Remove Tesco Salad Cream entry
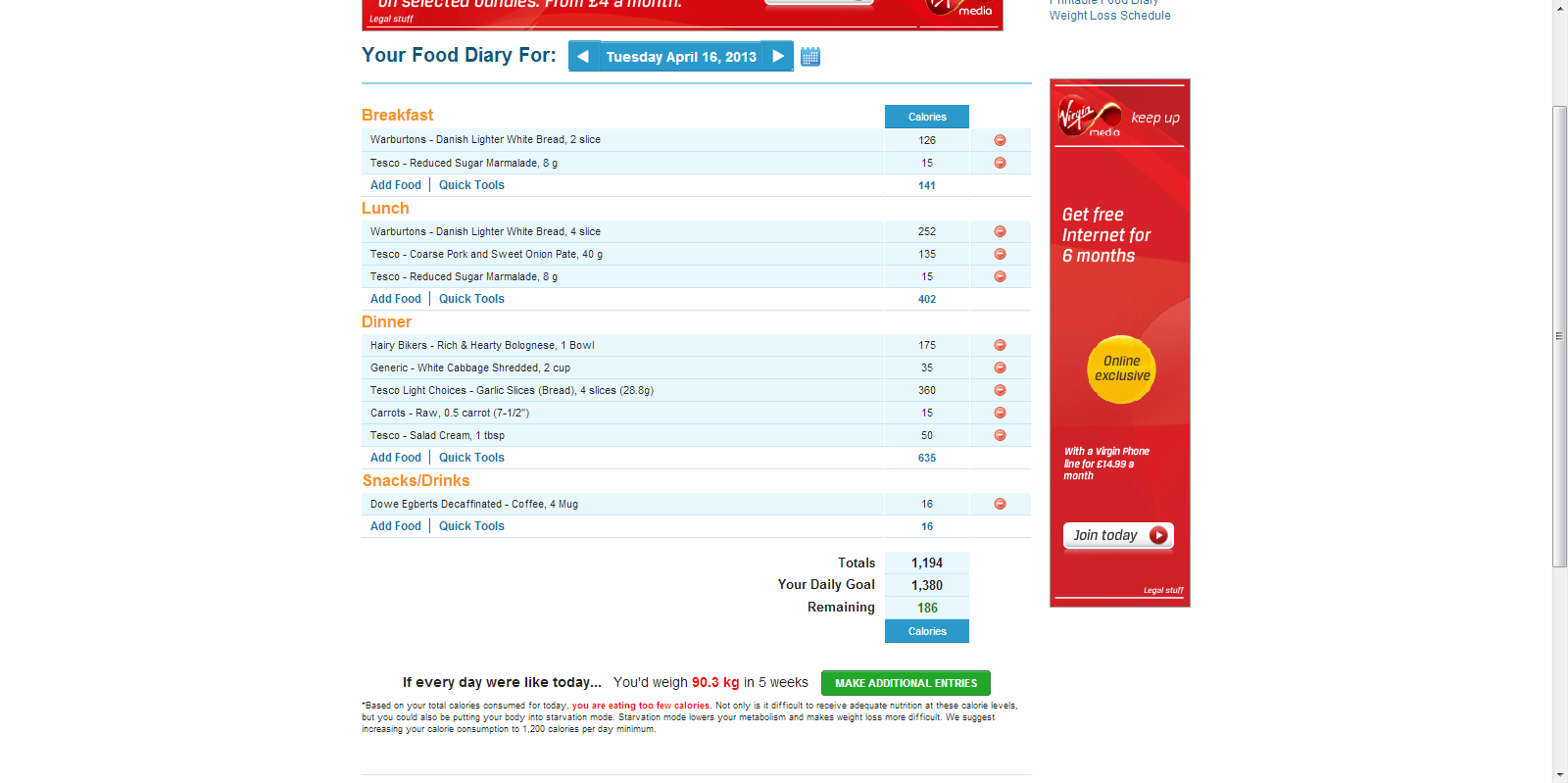The width and height of the screenshot is (1568, 783). tap(1000, 435)
